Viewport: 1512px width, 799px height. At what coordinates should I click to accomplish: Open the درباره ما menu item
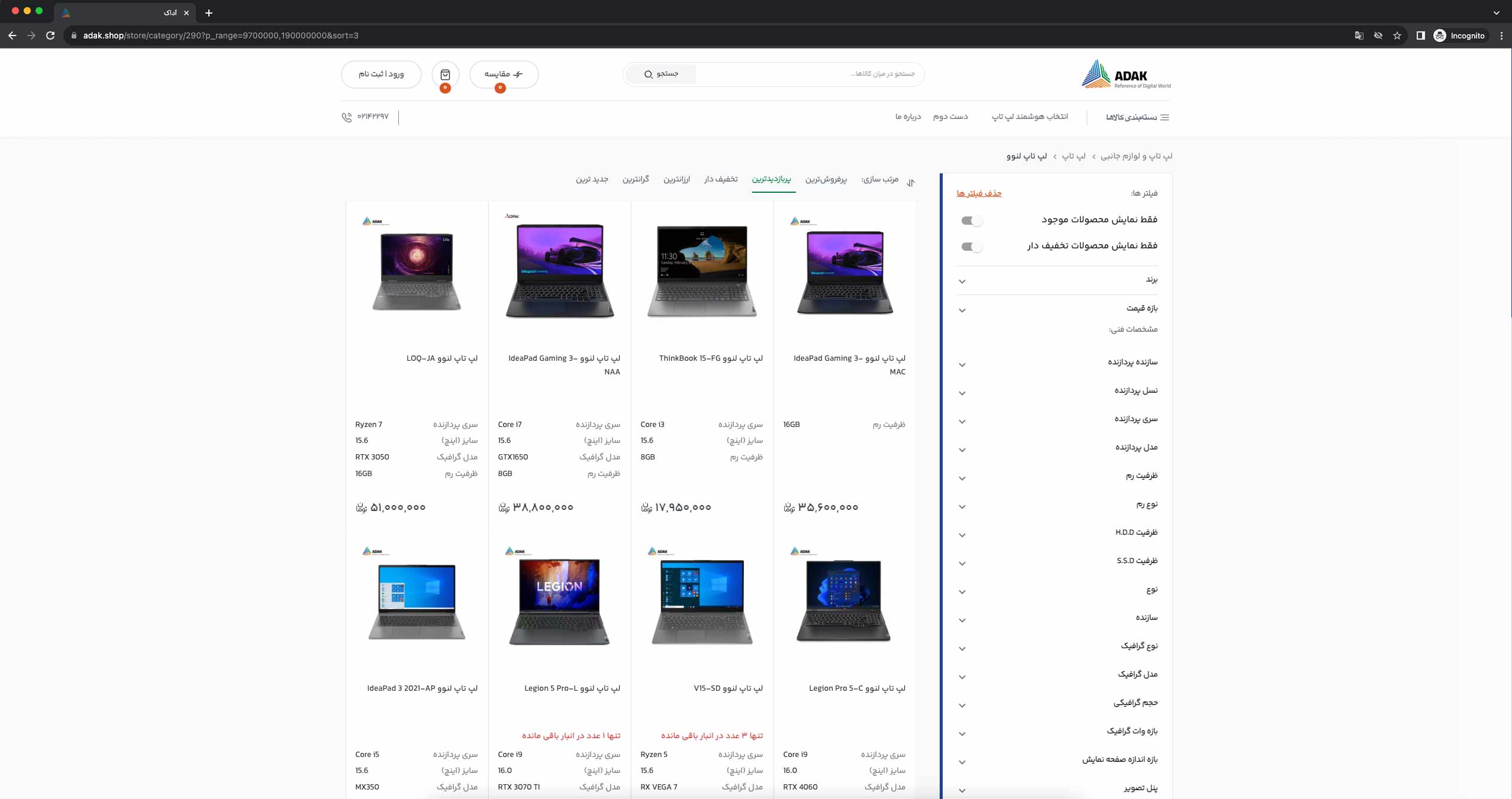pyautogui.click(x=908, y=117)
